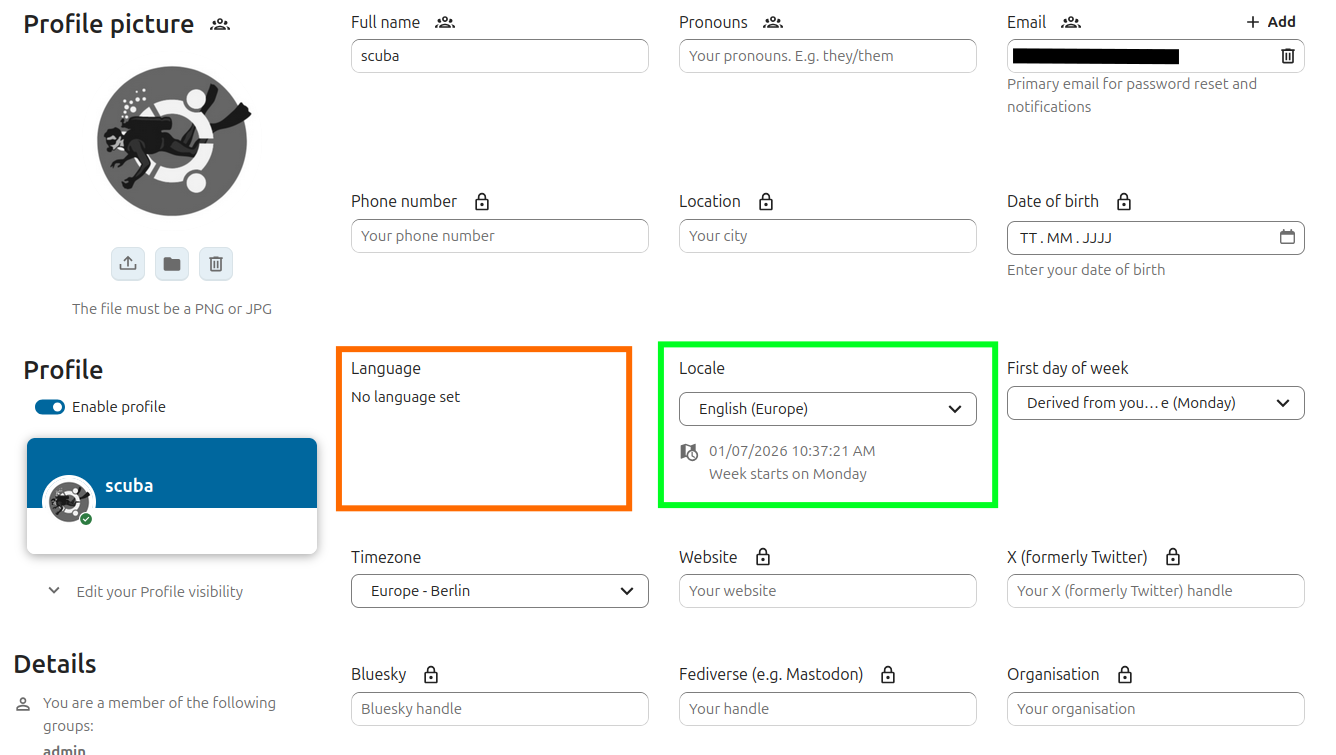This screenshot has width=1336, height=755.
Task: Click Date of birth scope lock icon
Action: point(1124,202)
